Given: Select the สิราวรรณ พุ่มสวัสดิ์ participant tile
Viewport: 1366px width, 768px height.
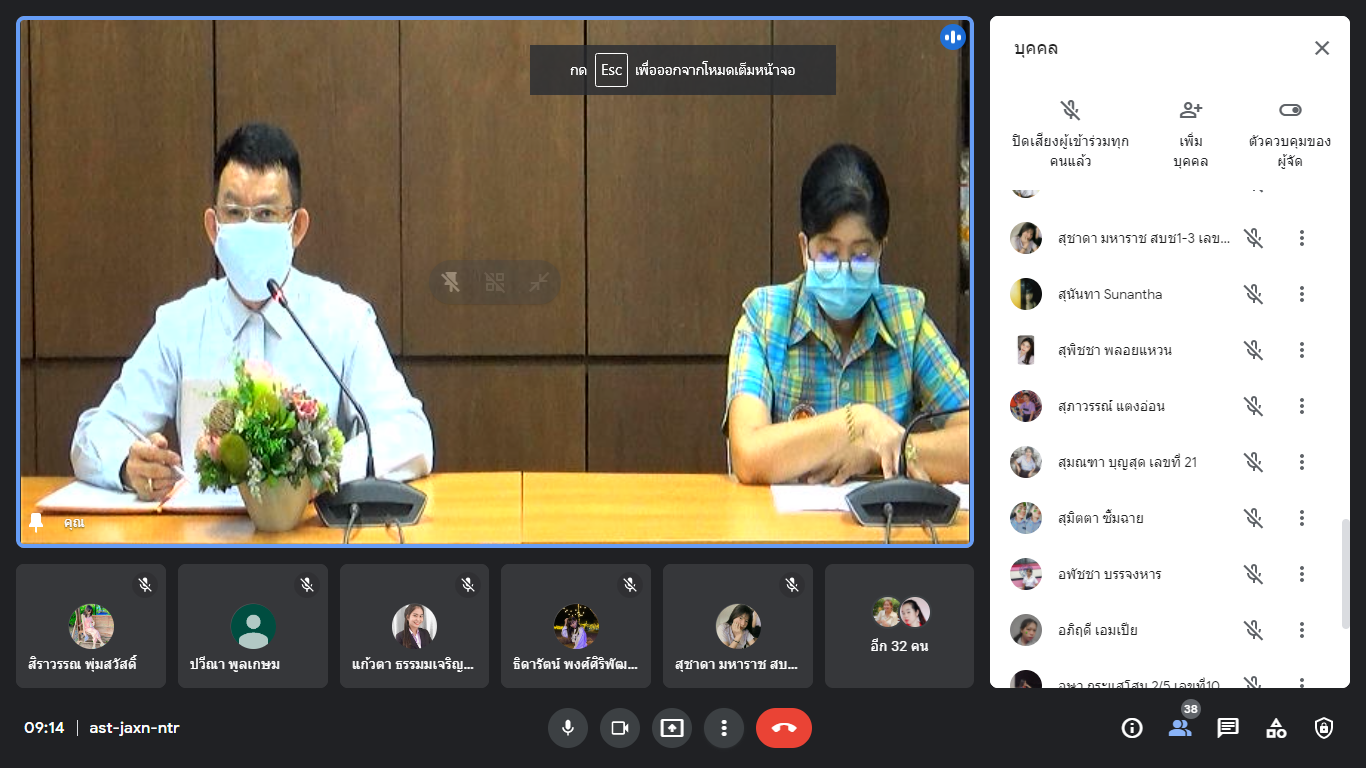Looking at the screenshot, I should (x=91, y=626).
